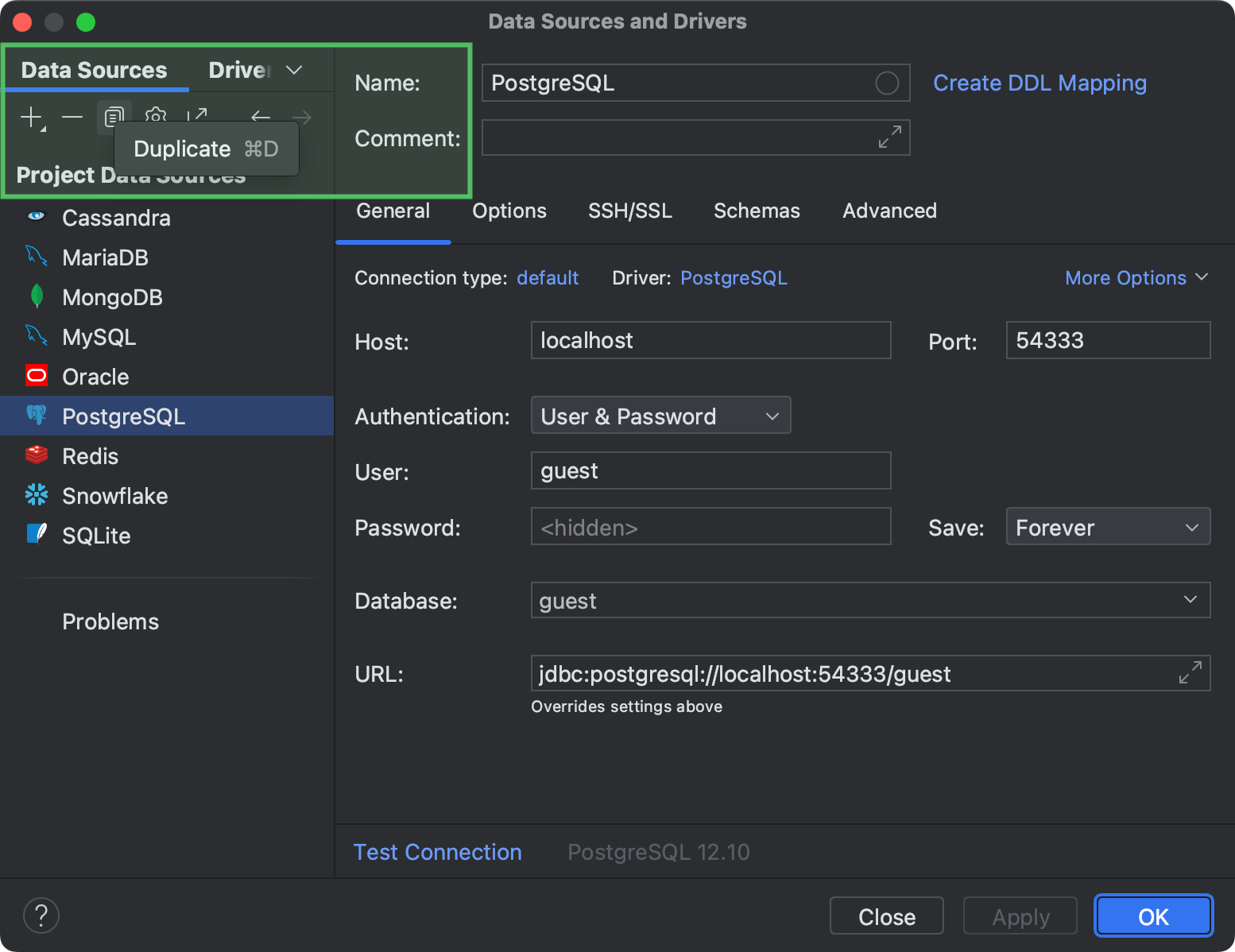The width and height of the screenshot is (1235, 952).
Task: Select the Oracle data source
Action: [95, 376]
